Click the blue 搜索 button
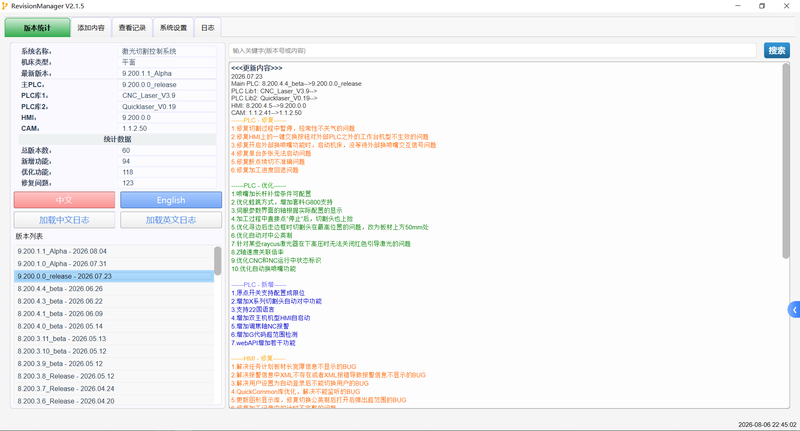This screenshot has height=431, width=800. [777, 50]
